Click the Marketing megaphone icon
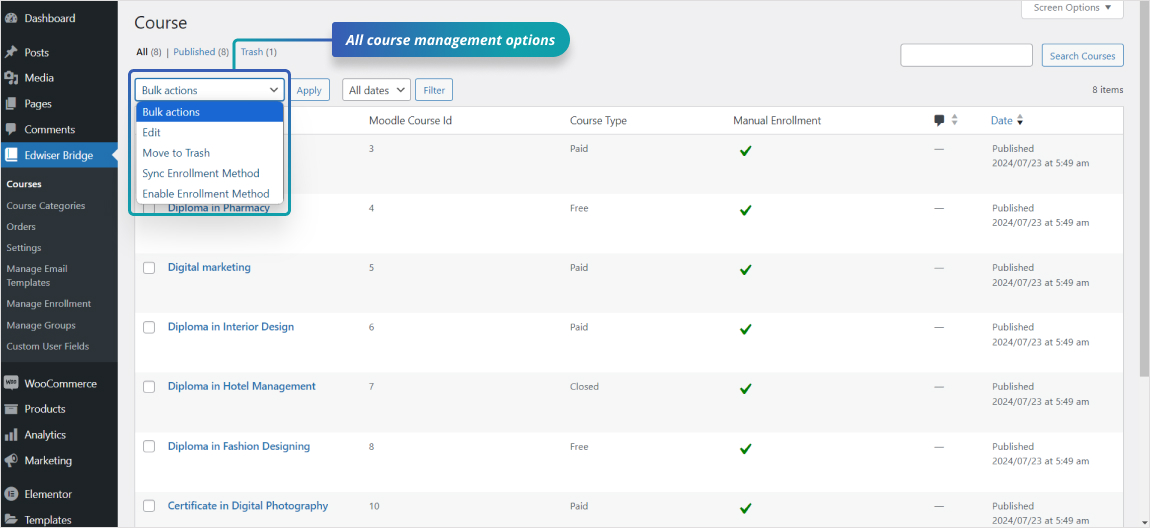Screen dimensions: 1150x528 [x=11, y=461]
